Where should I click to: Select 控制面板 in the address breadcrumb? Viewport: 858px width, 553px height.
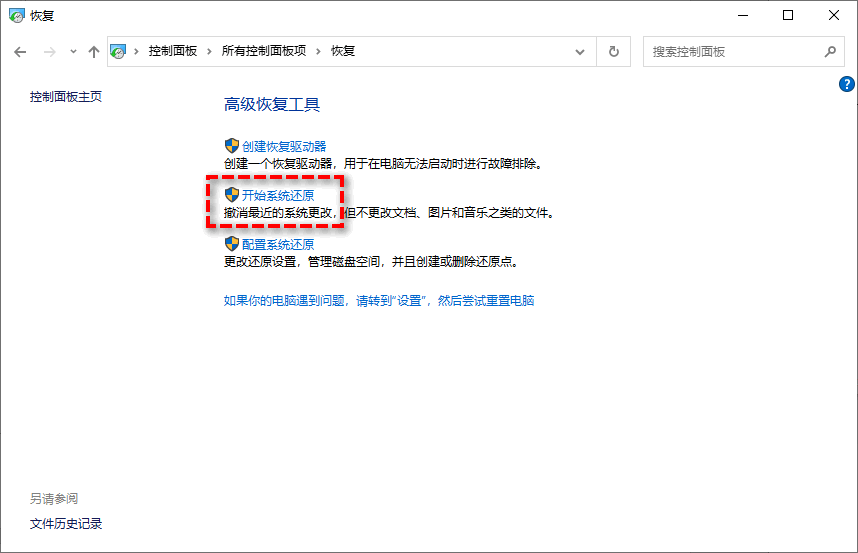click(x=174, y=51)
